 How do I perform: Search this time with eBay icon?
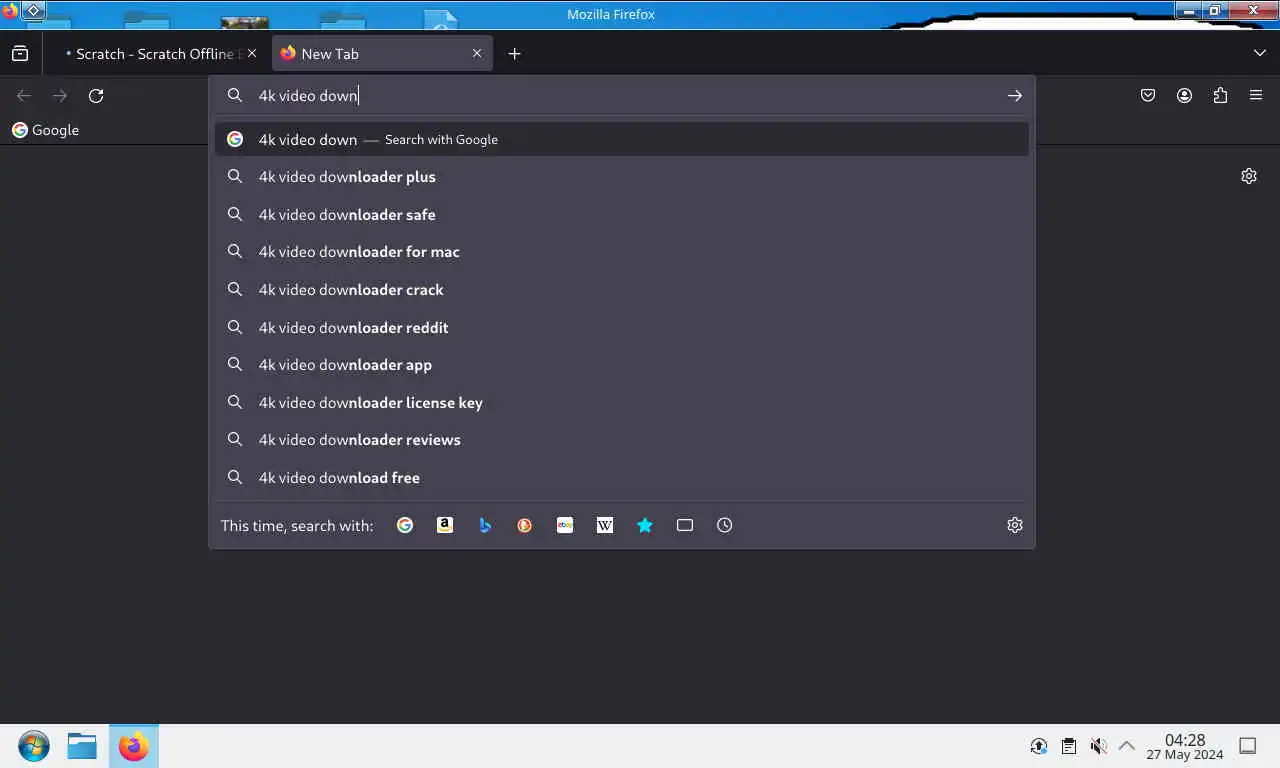coord(565,525)
